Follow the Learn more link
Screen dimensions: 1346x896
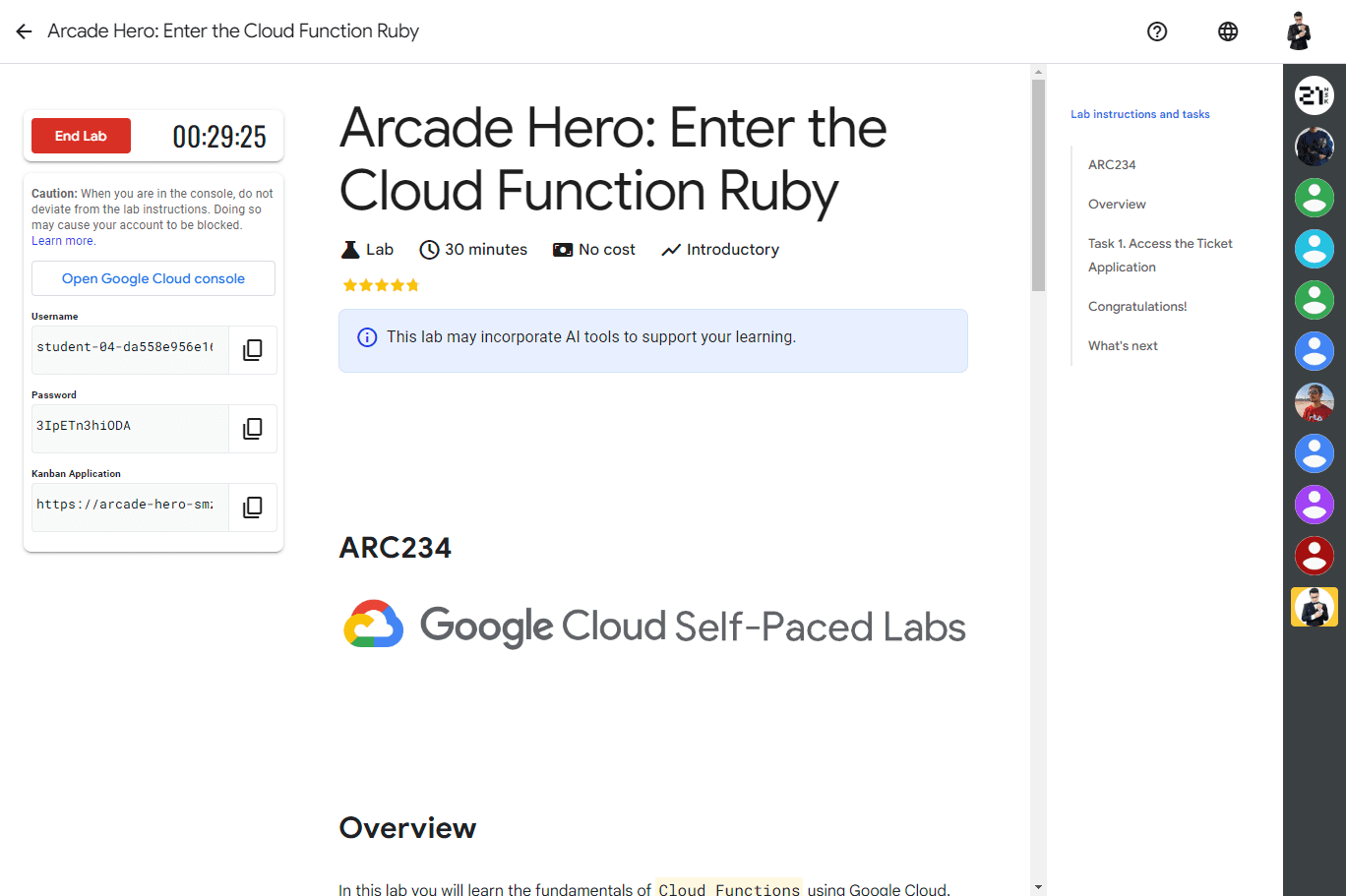coord(63,241)
